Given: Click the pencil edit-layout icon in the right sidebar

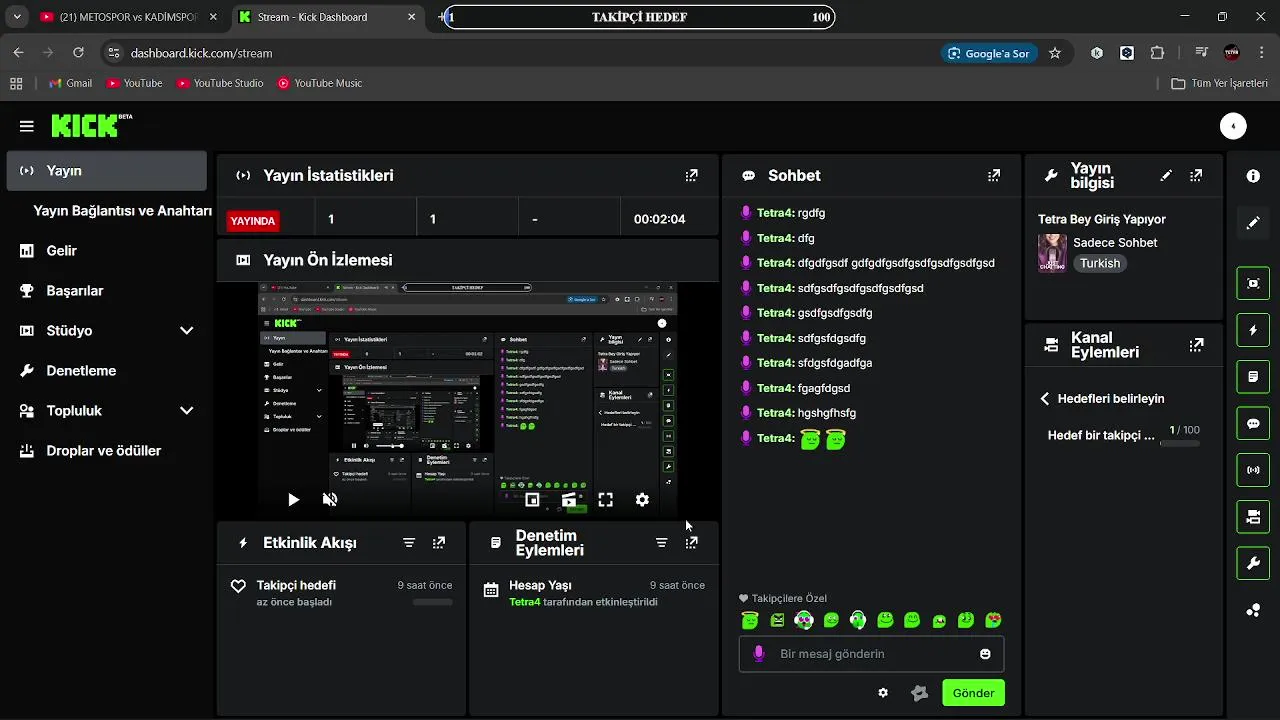Looking at the screenshot, I should pos(1253,223).
